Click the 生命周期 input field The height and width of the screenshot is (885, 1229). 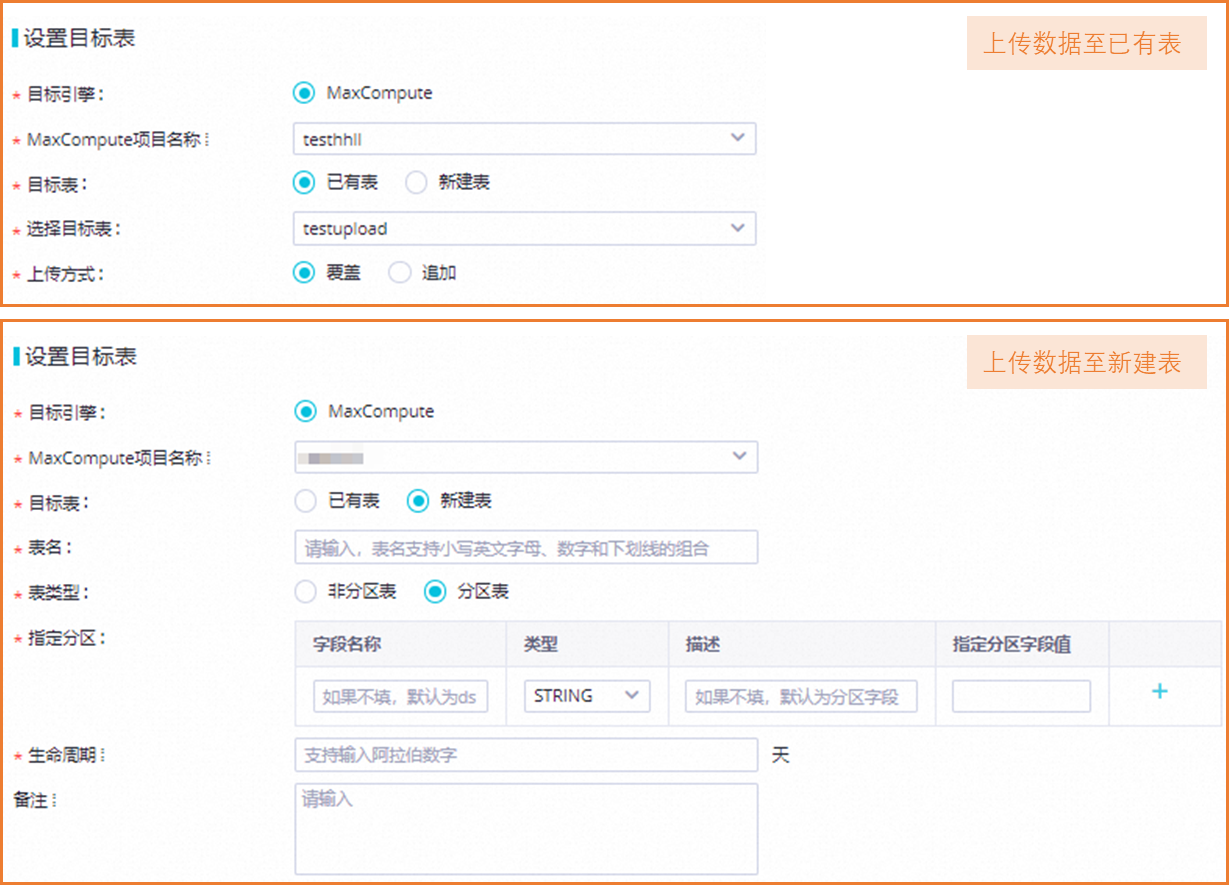pyautogui.click(x=523, y=754)
